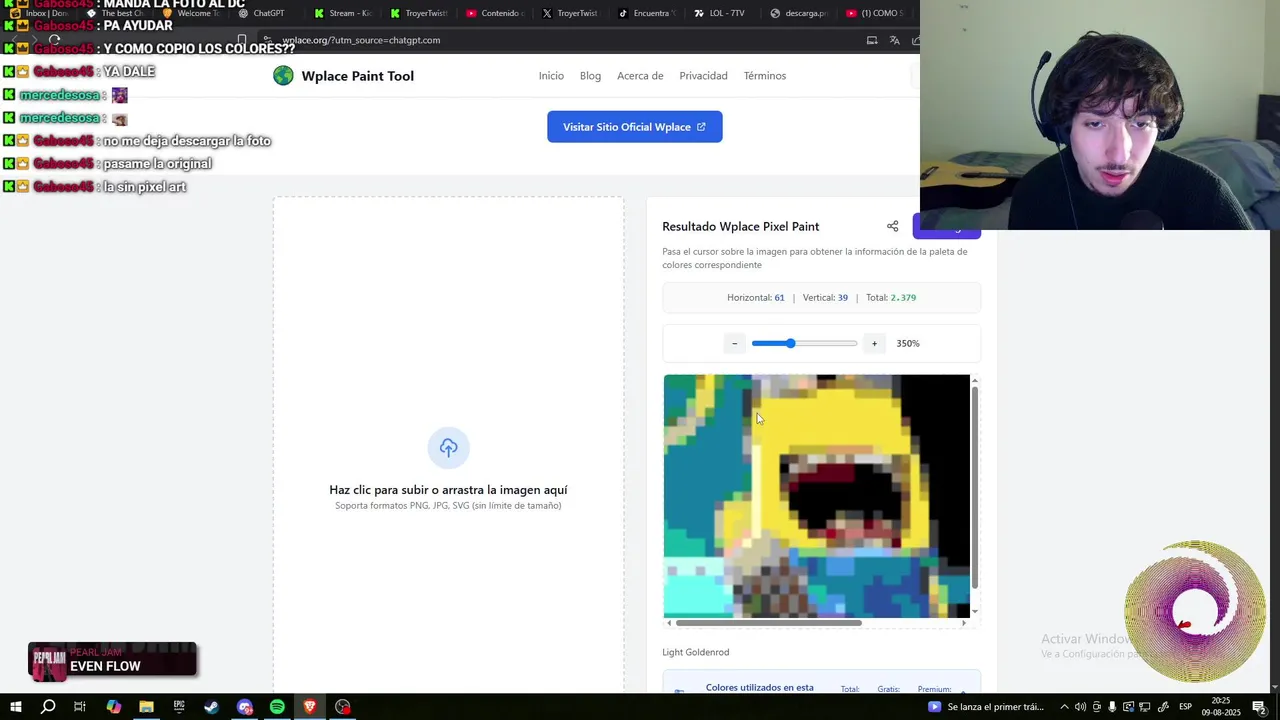Open the notification center icon

point(1259,707)
